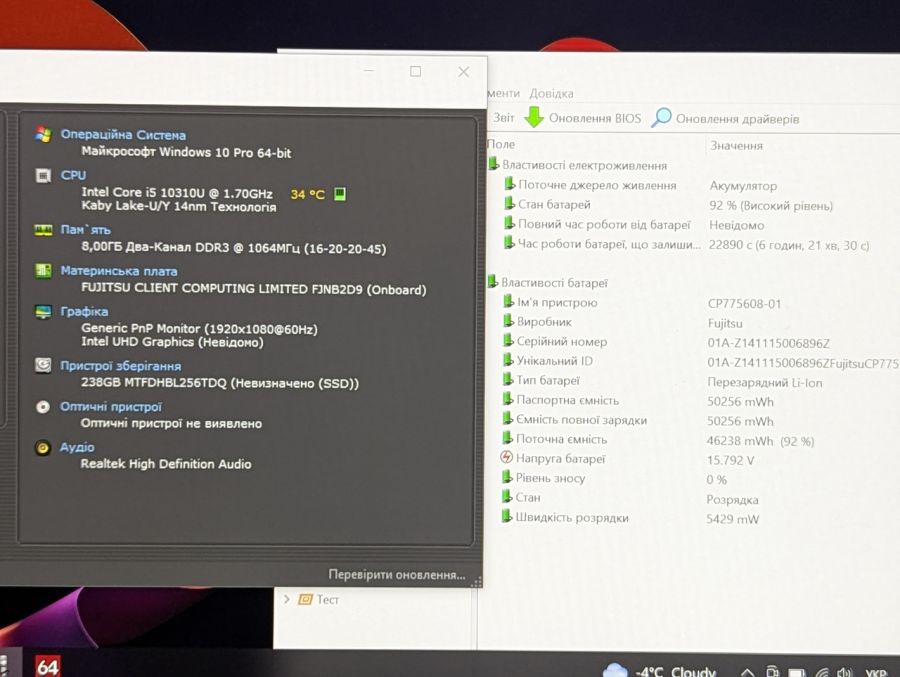Click the icon beside Властивості батареї heading

point(492,281)
